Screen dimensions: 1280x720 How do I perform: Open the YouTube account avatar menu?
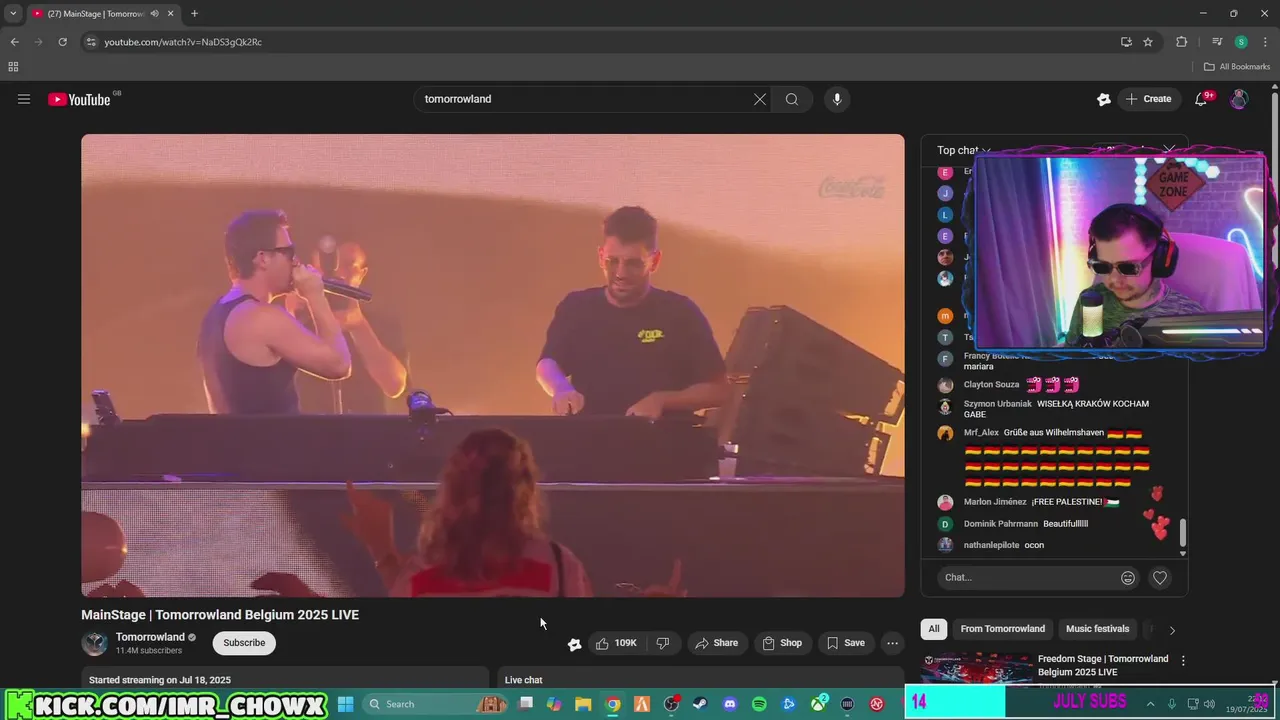[1239, 99]
